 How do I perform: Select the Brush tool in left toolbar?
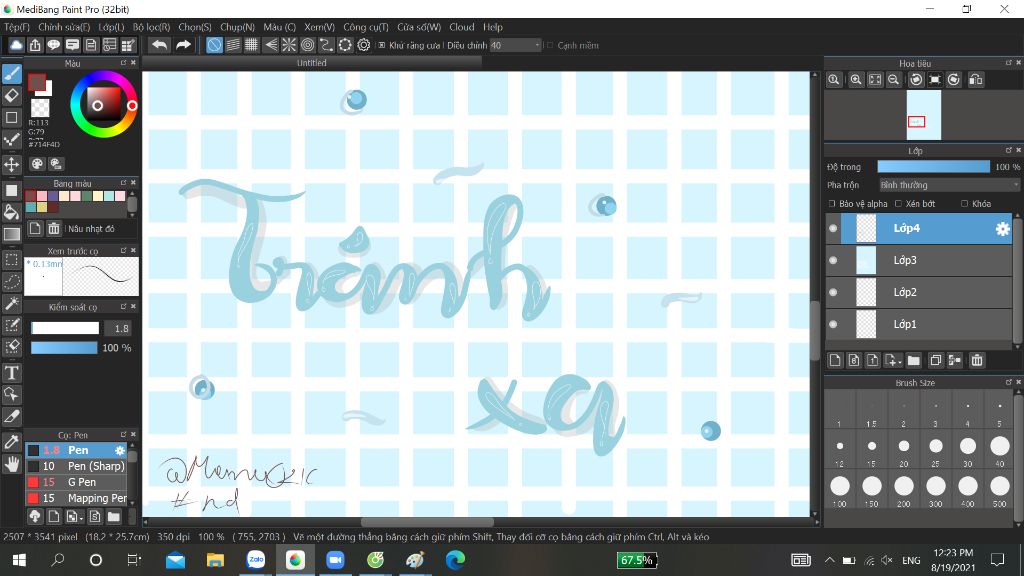tap(12, 74)
